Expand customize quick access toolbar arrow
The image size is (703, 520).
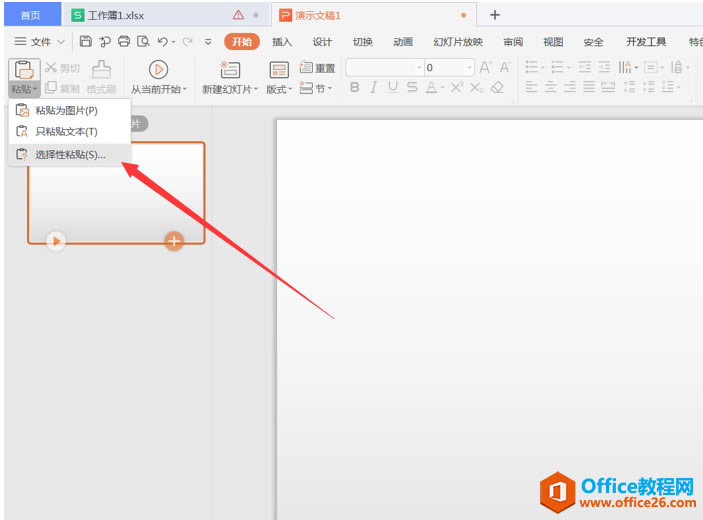click(x=208, y=42)
